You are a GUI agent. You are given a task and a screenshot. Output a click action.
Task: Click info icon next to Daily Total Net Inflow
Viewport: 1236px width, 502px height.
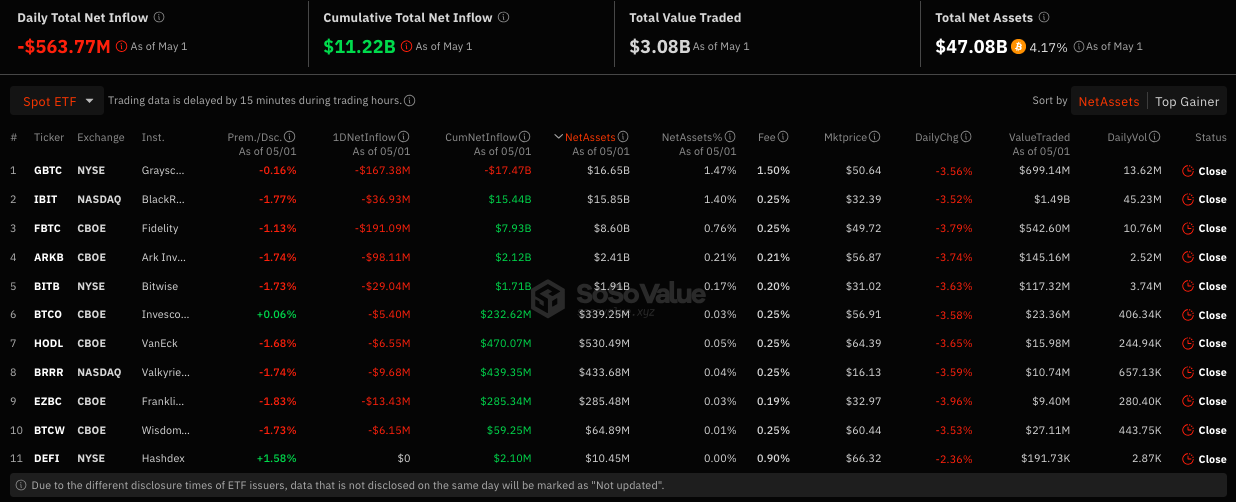(x=160, y=17)
